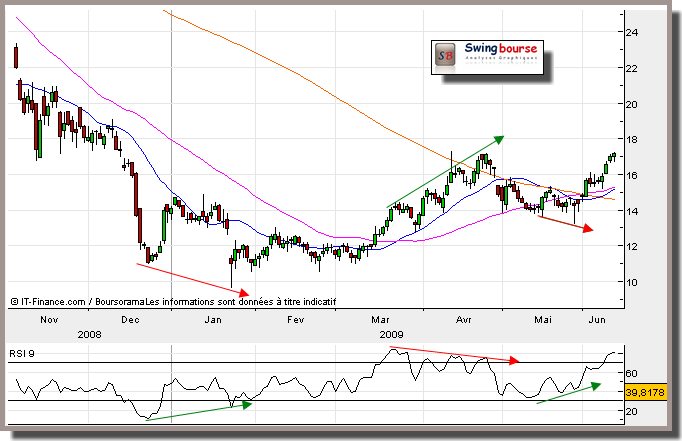Click the 10 price axis label

point(632,282)
